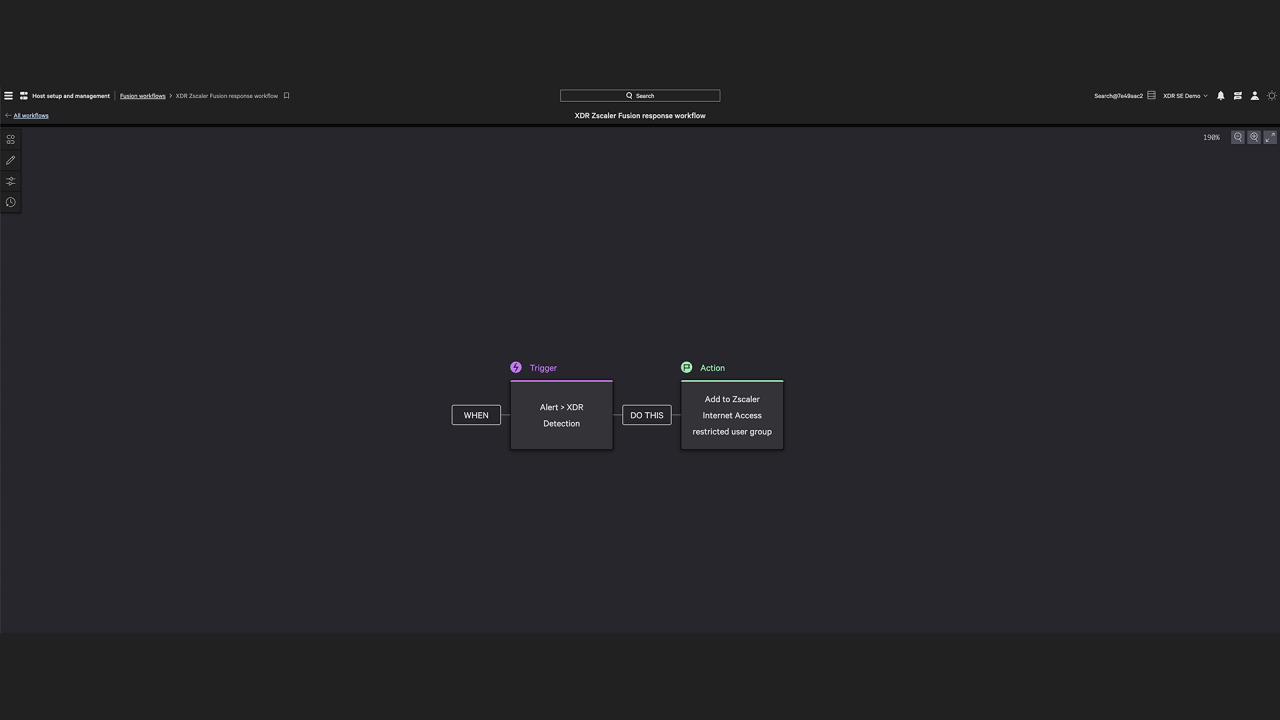The image size is (1280, 720).
Task: Toggle the light/dark theme sun icon
Action: point(1272,96)
